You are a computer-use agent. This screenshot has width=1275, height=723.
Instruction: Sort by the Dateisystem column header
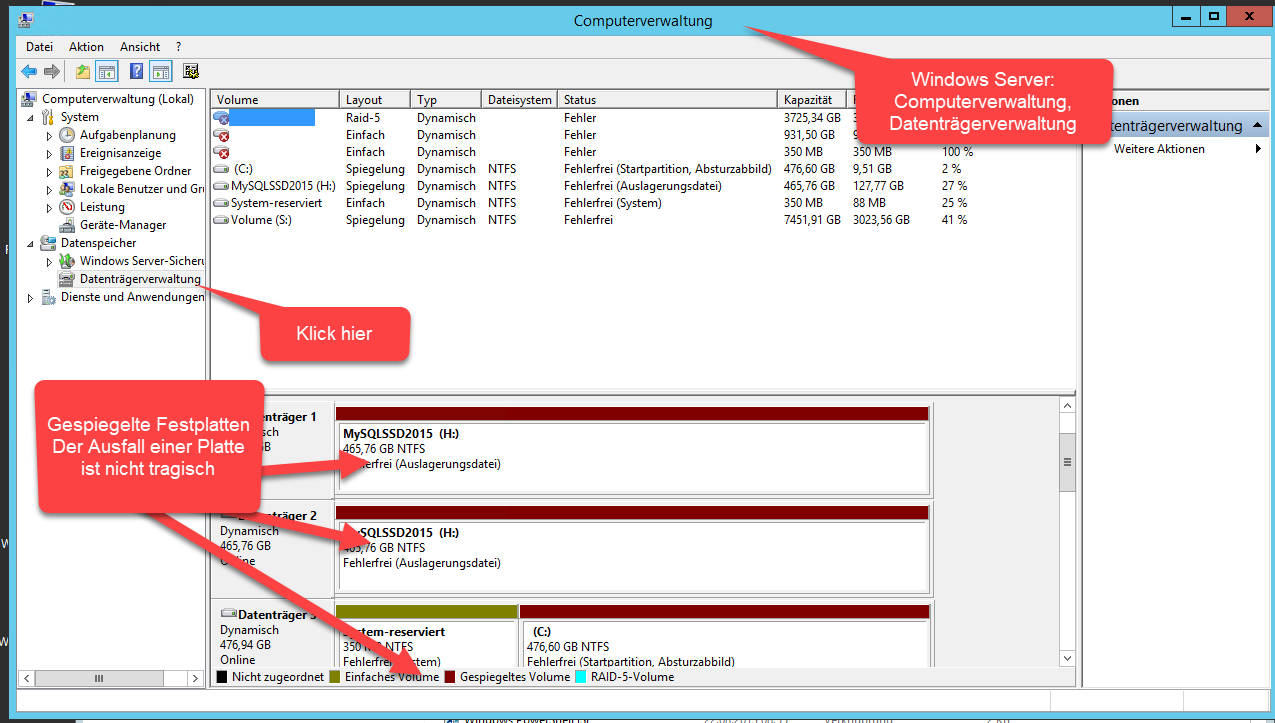pyautogui.click(x=519, y=100)
